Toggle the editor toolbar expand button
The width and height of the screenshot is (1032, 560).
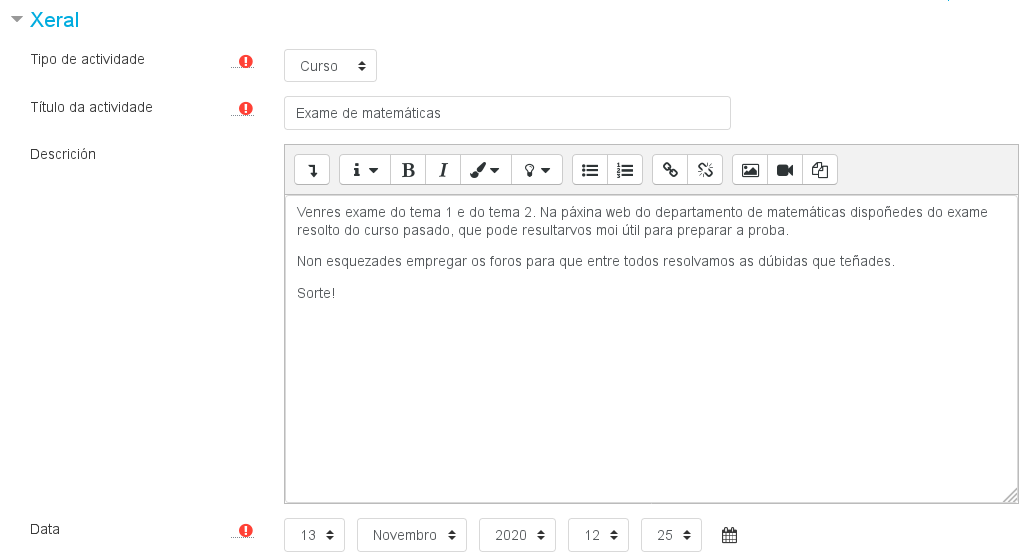click(312, 170)
